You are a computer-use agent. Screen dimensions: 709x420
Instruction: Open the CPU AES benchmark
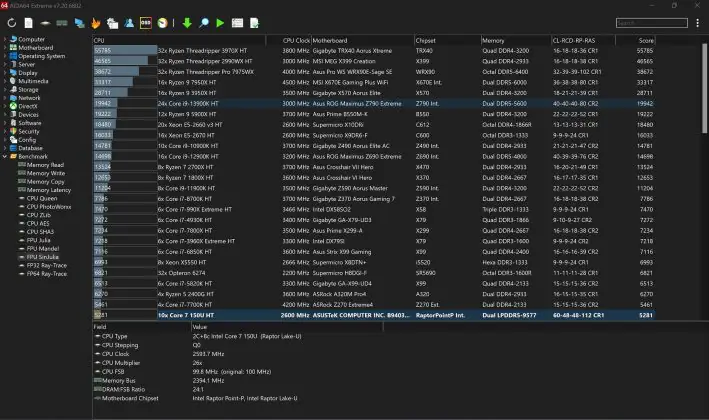click(38, 223)
